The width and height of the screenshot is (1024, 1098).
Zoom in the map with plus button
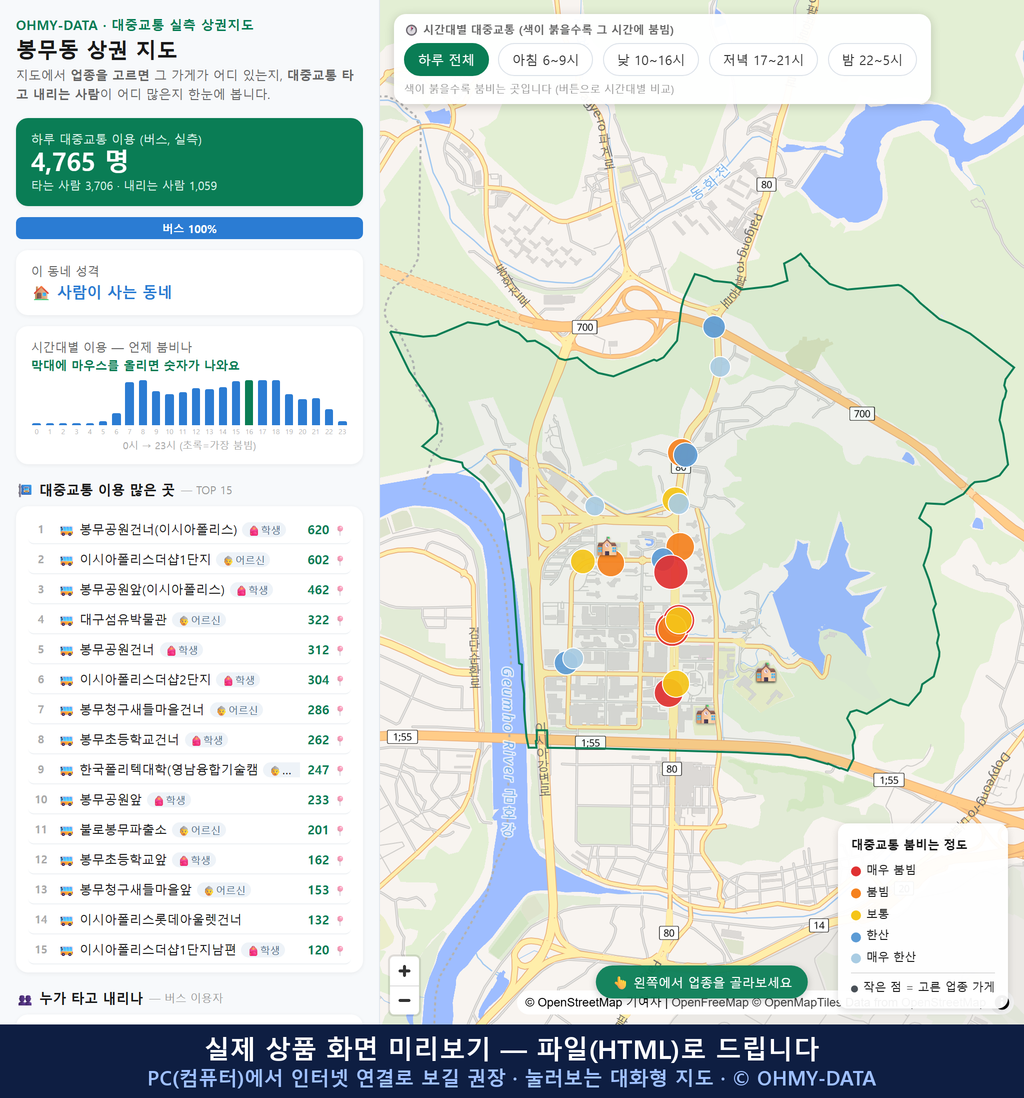coord(404,971)
